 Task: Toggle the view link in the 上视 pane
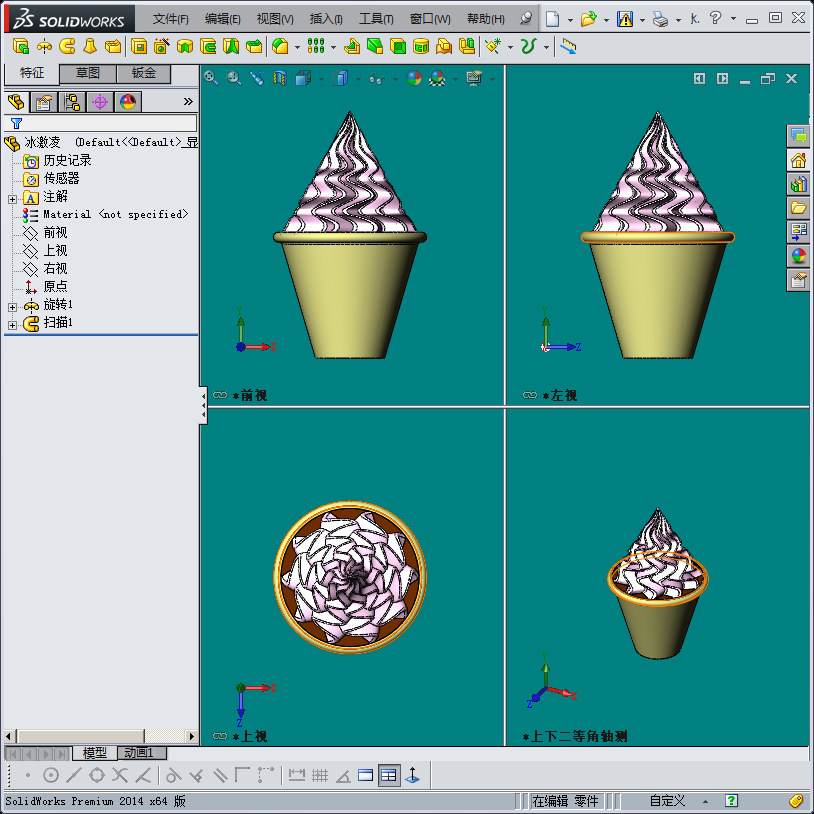(220, 736)
